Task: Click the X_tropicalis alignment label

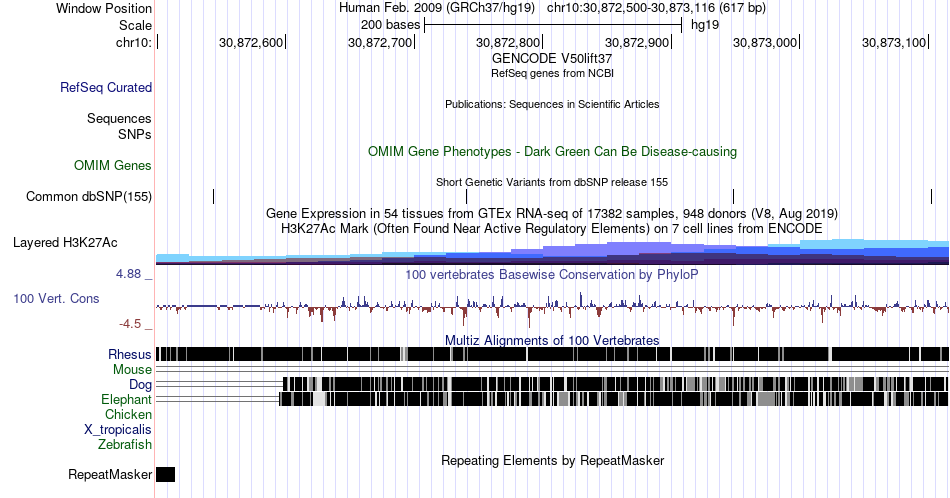Action: tap(118, 430)
